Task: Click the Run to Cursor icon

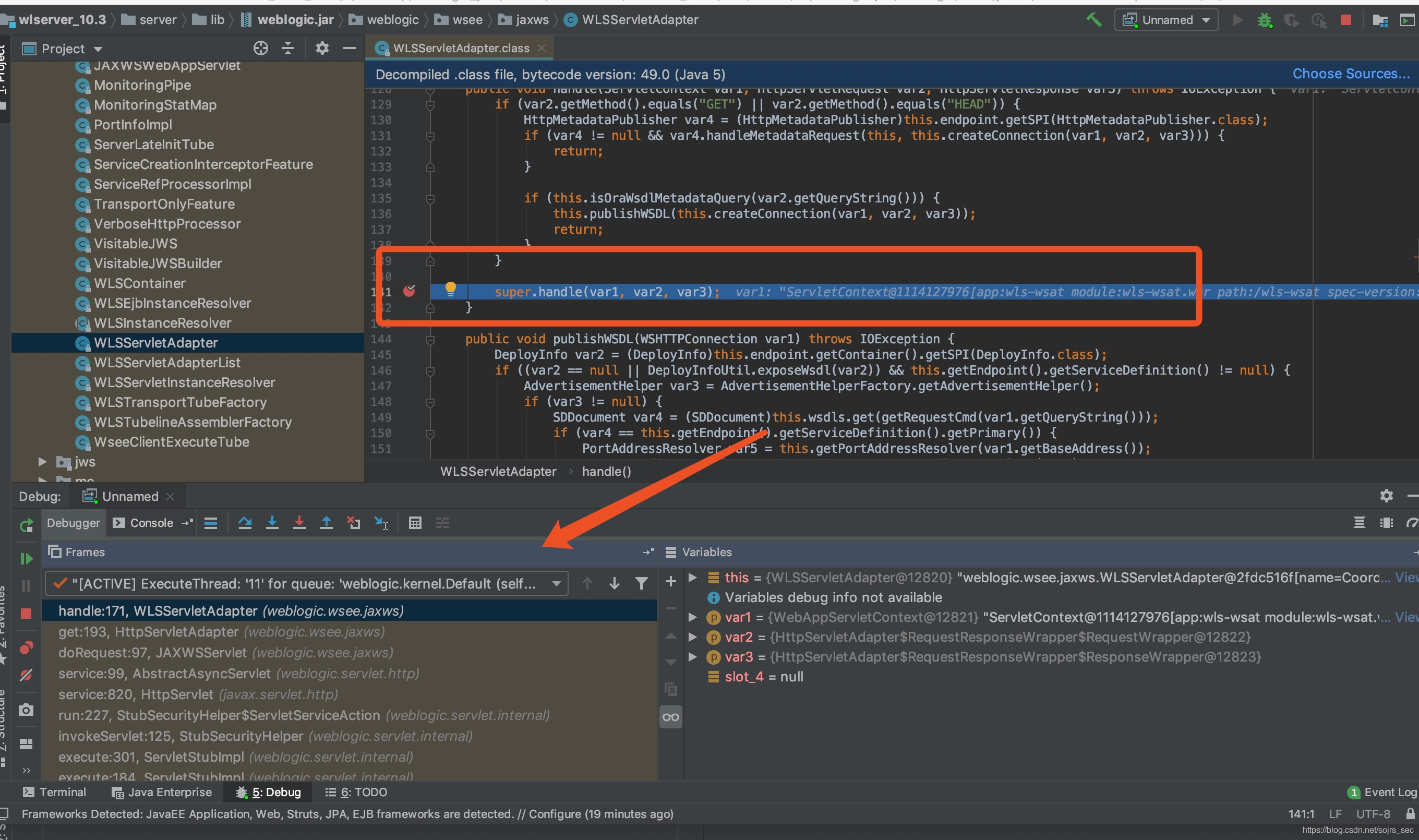Action: 381,523
